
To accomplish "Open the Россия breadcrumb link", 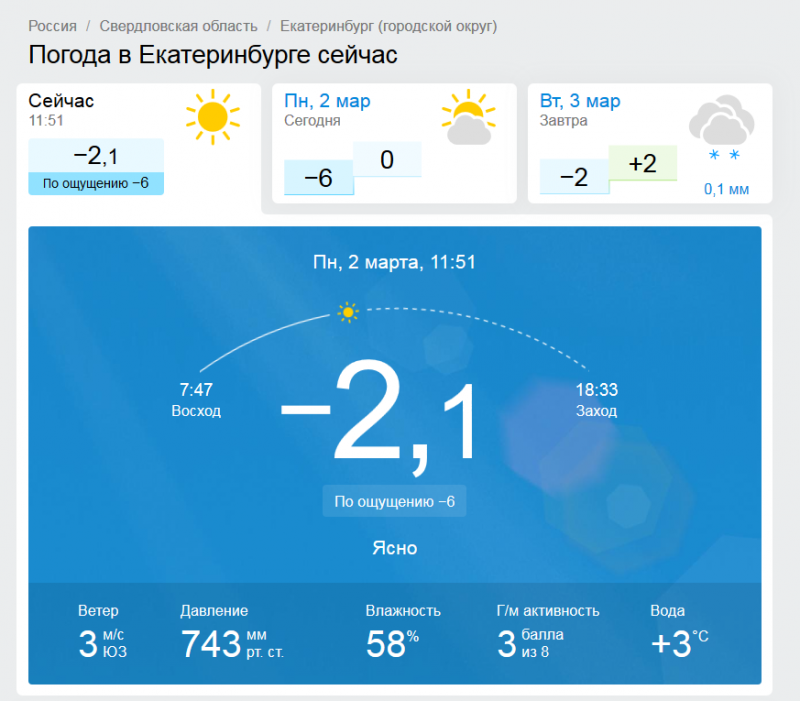I will pyautogui.click(x=53, y=26).
